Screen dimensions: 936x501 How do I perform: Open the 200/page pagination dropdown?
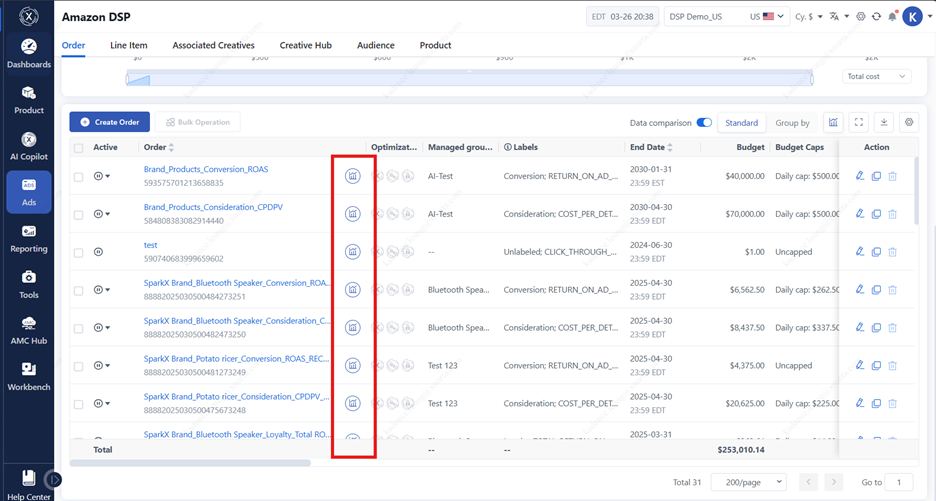[x=748, y=482]
